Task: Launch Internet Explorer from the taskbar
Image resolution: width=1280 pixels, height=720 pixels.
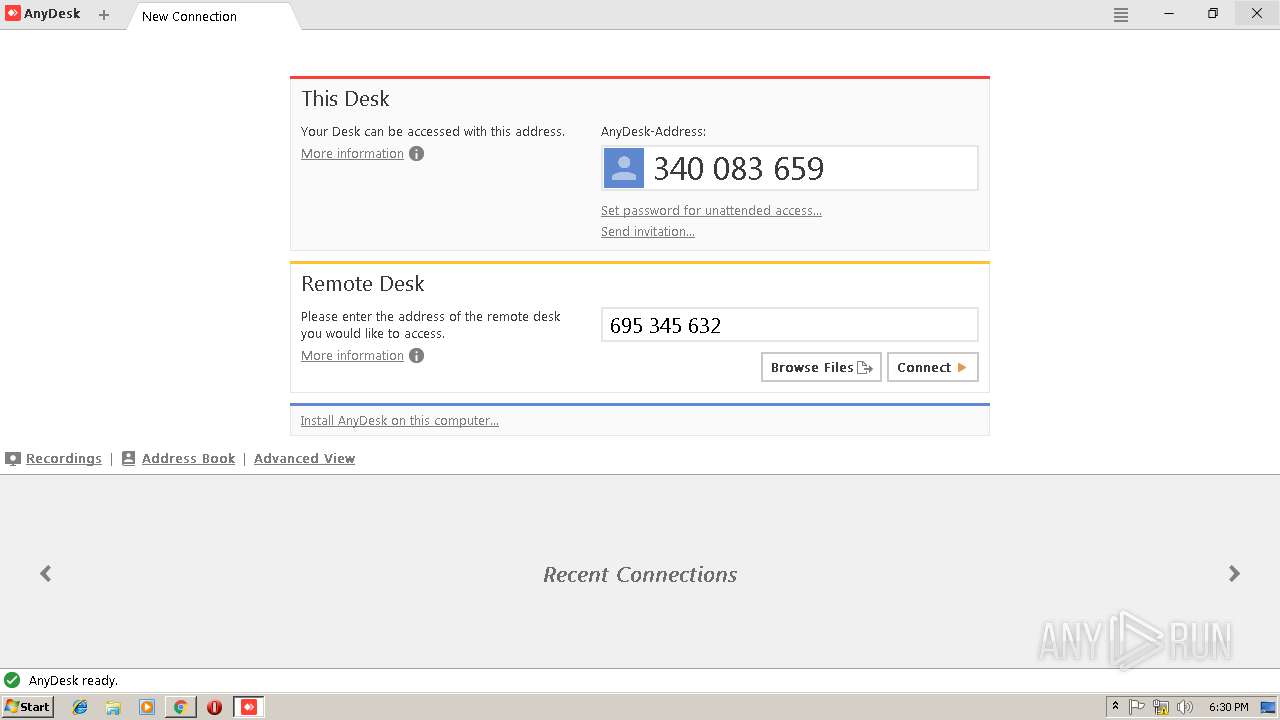Action: point(80,707)
